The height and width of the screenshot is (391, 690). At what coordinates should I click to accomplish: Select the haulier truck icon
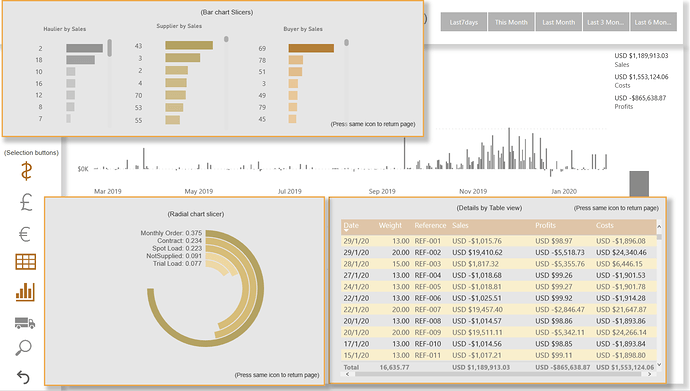tap(25, 323)
